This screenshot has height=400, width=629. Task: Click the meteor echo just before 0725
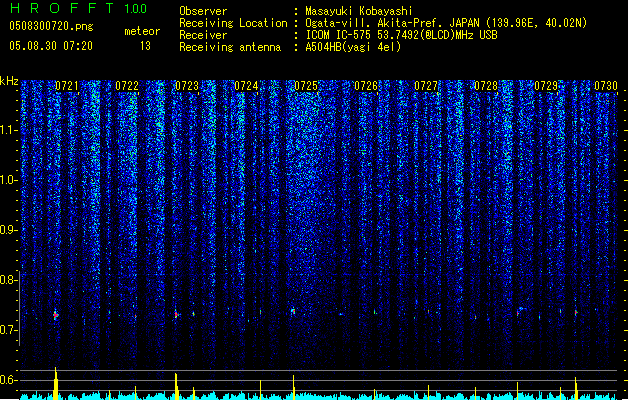(x=293, y=311)
